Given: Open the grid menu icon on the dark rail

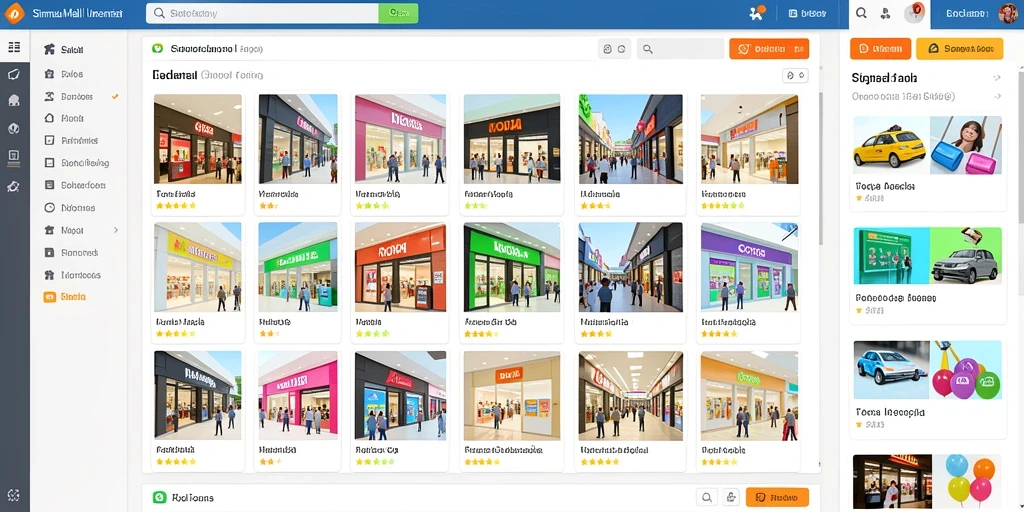Looking at the screenshot, I should point(14,47).
